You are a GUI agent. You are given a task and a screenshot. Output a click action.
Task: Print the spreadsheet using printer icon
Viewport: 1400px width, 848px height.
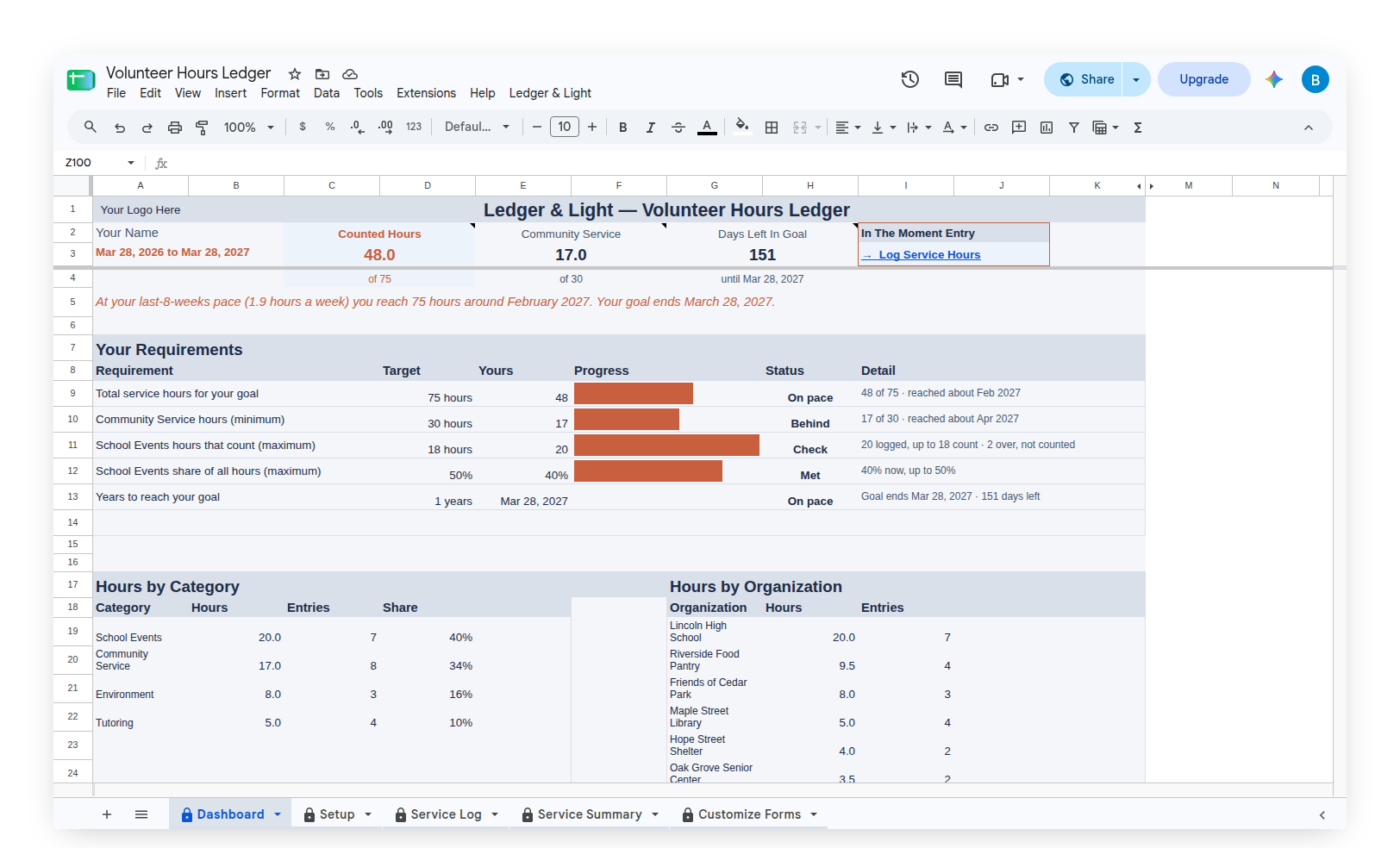(x=175, y=128)
